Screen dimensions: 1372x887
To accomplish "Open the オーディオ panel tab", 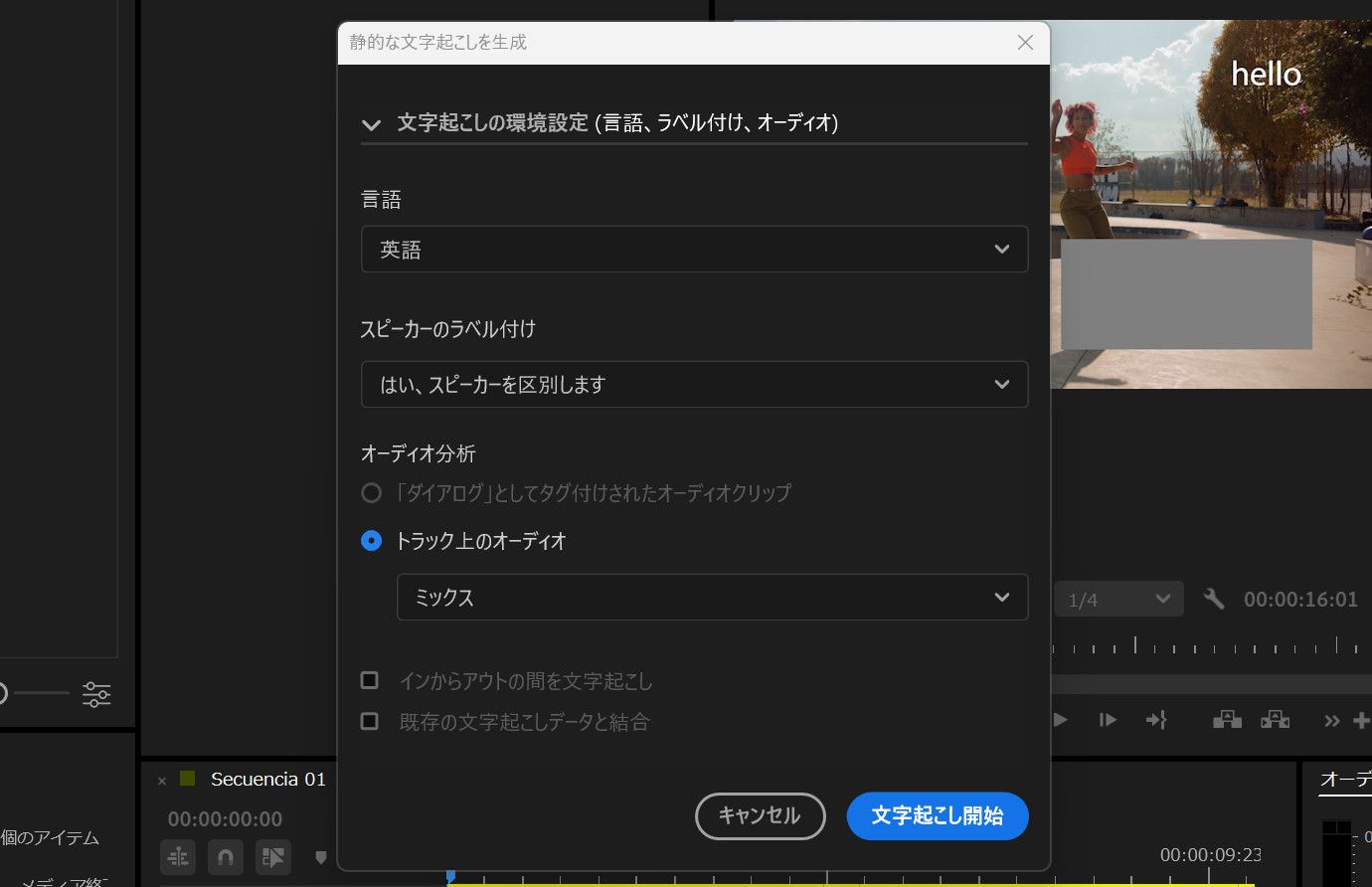I will point(1346,781).
